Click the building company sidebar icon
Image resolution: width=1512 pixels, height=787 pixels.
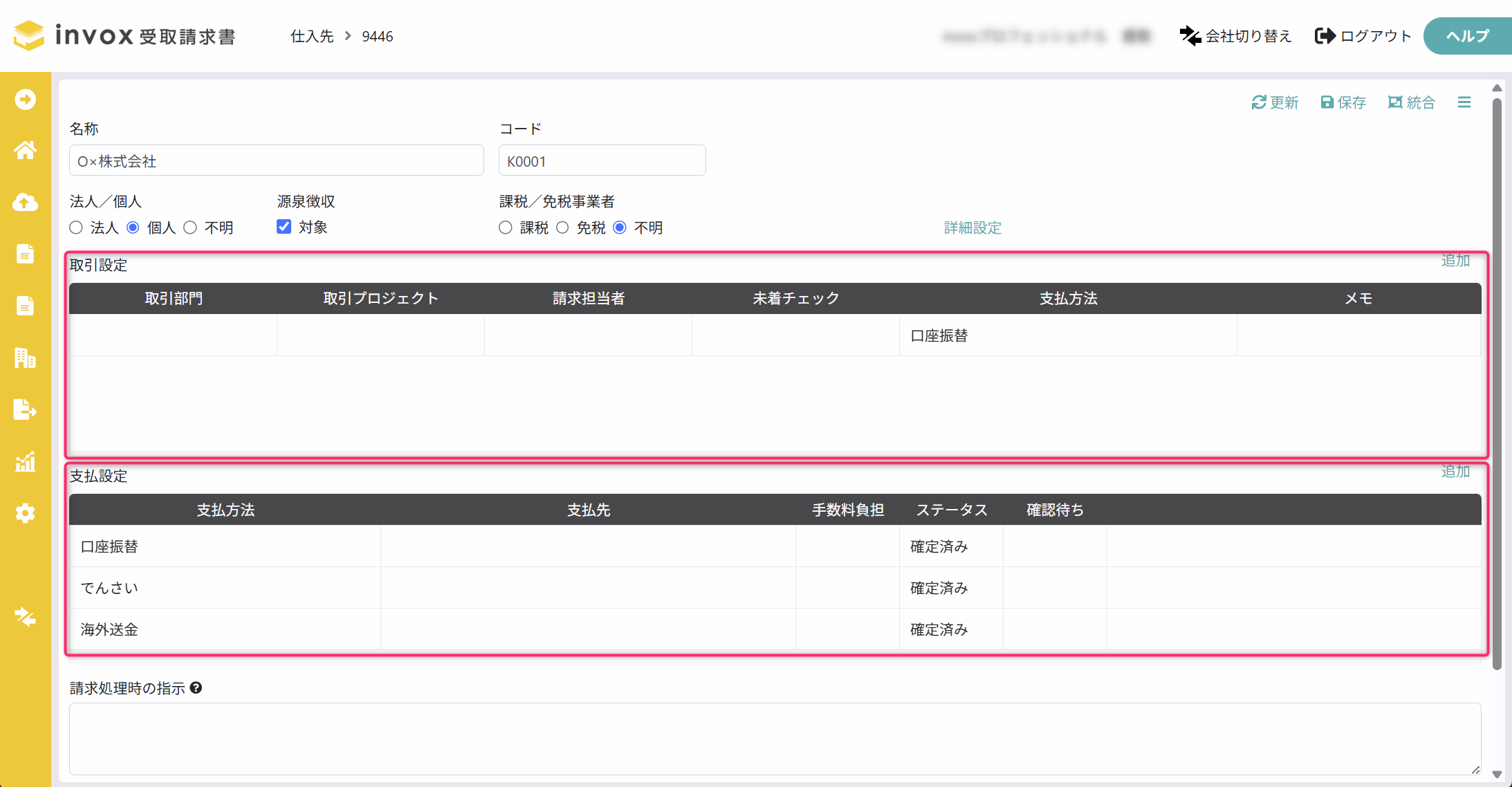click(25, 358)
